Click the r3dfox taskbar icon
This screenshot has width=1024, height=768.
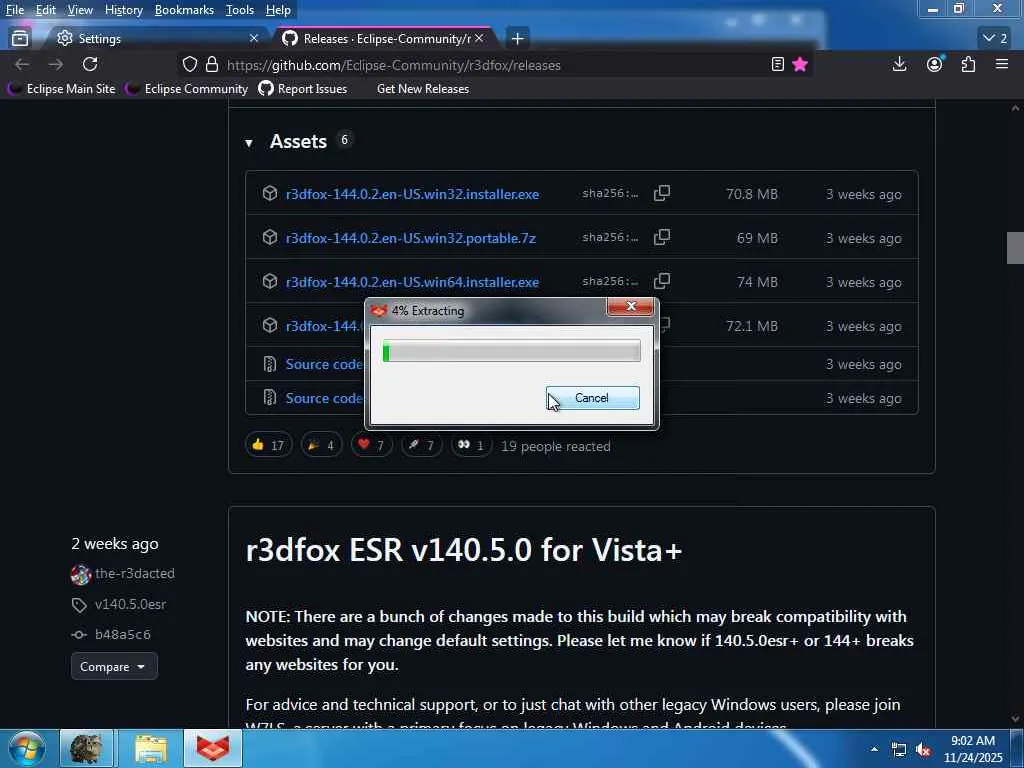(x=214, y=748)
